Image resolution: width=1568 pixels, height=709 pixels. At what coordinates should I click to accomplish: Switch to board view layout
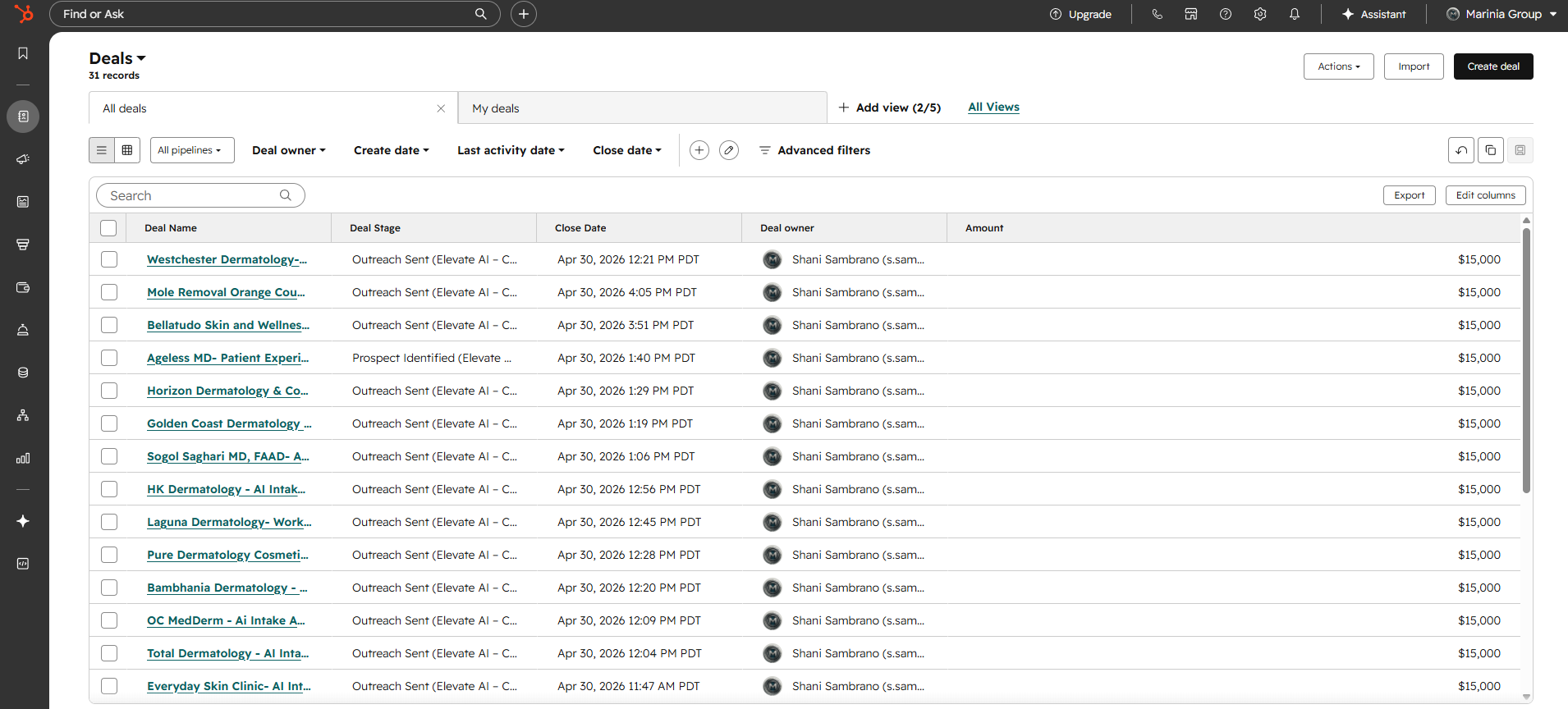(x=127, y=150)
